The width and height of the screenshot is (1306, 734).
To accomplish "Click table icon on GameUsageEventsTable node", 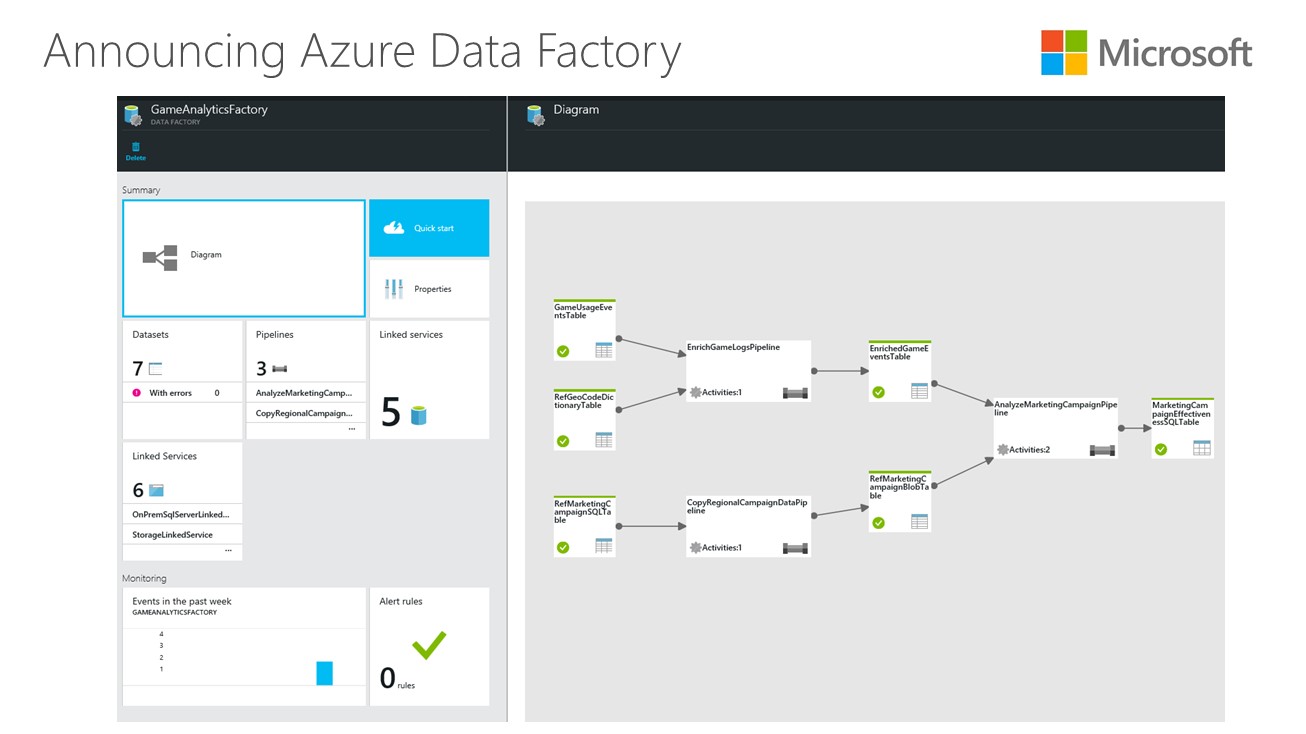I will 603,350.
